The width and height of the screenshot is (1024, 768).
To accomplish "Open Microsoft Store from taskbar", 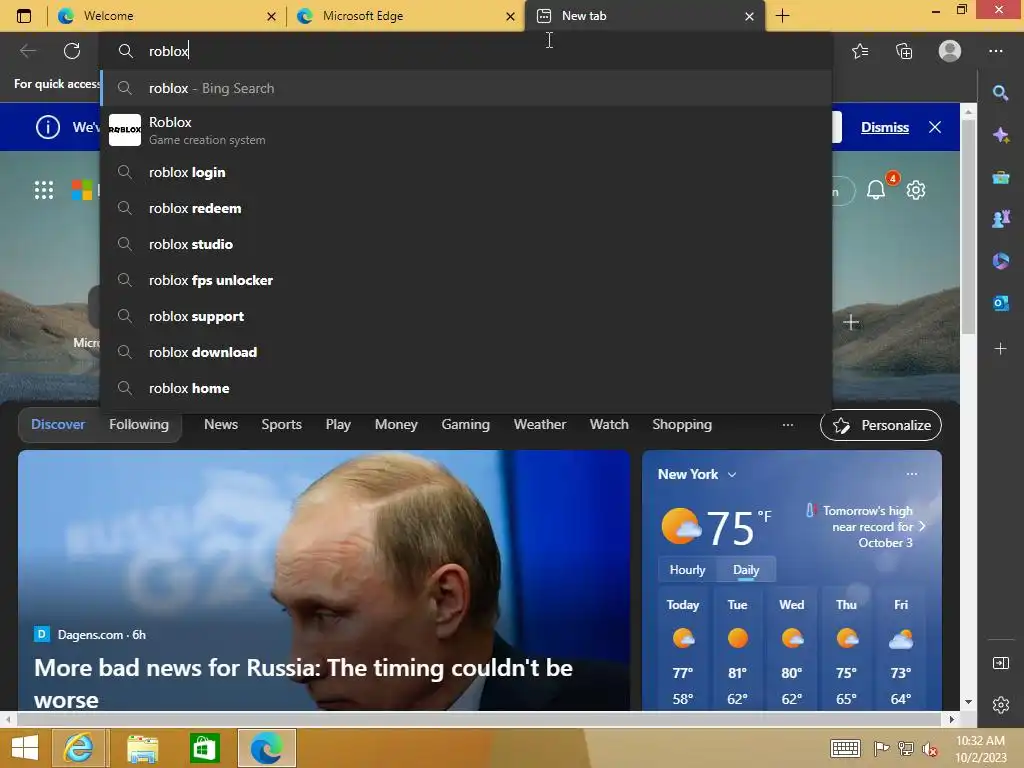I will coord(204,748).
